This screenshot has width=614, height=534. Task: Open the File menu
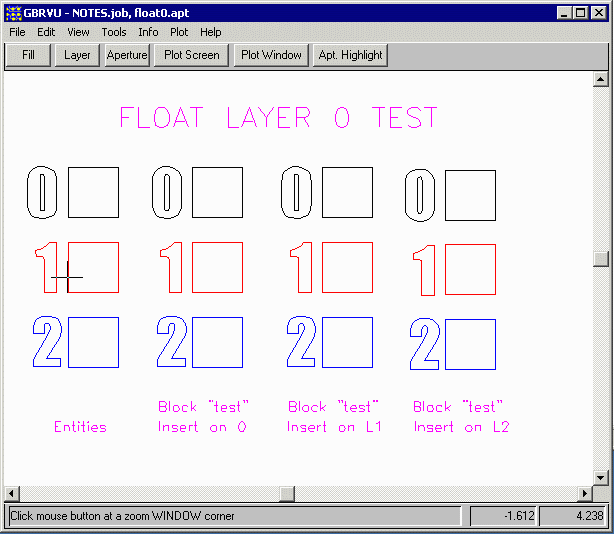click(17, 32)
